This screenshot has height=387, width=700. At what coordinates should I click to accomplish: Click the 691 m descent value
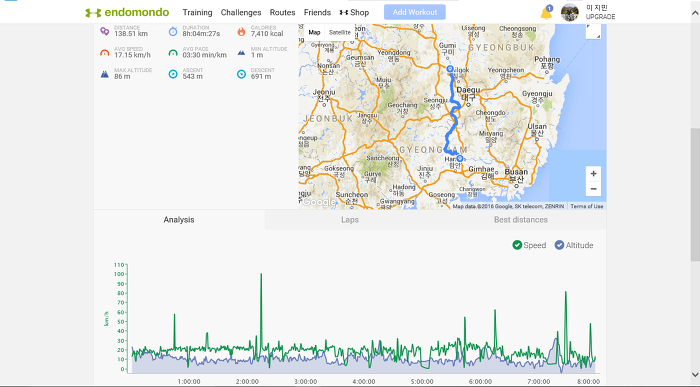click(261, 77)
